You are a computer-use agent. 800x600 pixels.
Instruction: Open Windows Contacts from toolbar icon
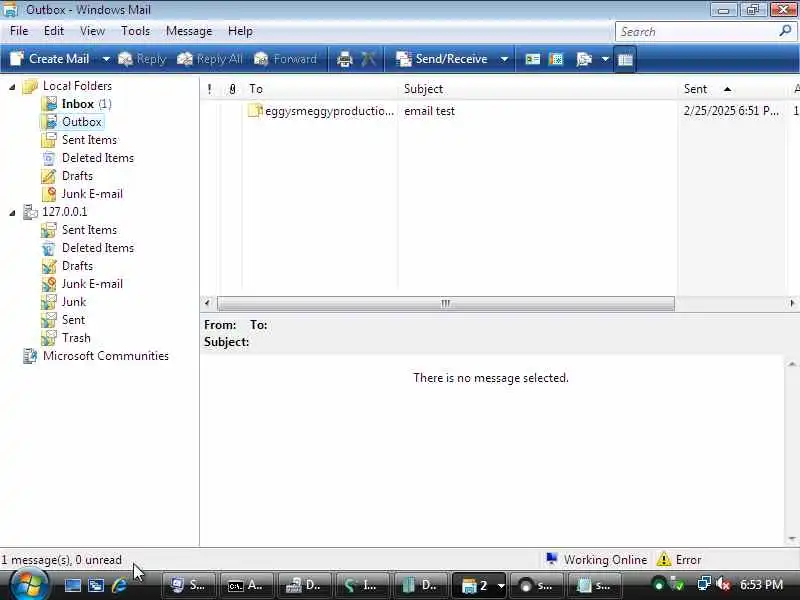click(532, 59)
